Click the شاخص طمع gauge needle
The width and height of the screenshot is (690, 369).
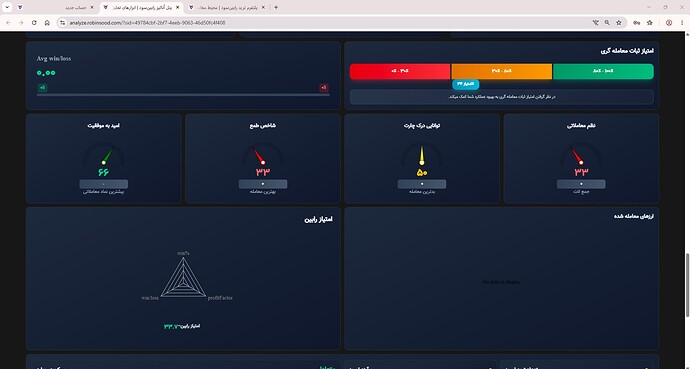pyautogui.click(x=258, y=155)
